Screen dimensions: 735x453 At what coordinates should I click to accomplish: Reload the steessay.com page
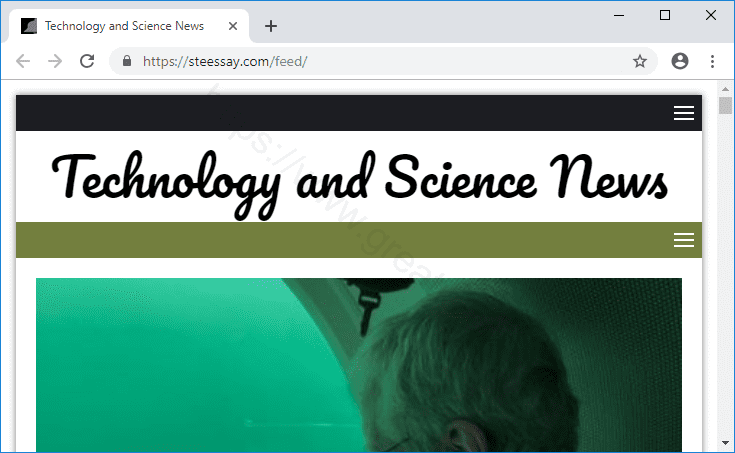[x=87, y=61]
